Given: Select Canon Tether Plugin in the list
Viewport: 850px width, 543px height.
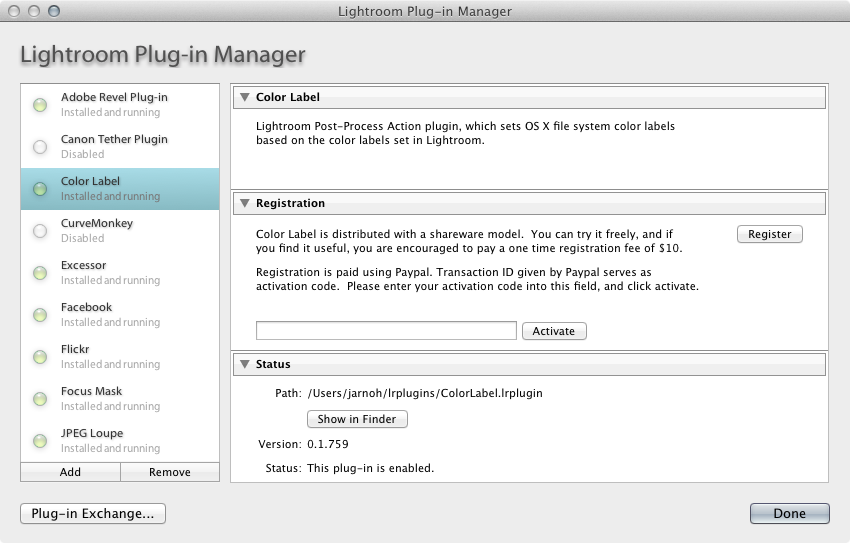Looking at the screenshot, I should pyautogui.click(x=120, y=147).
